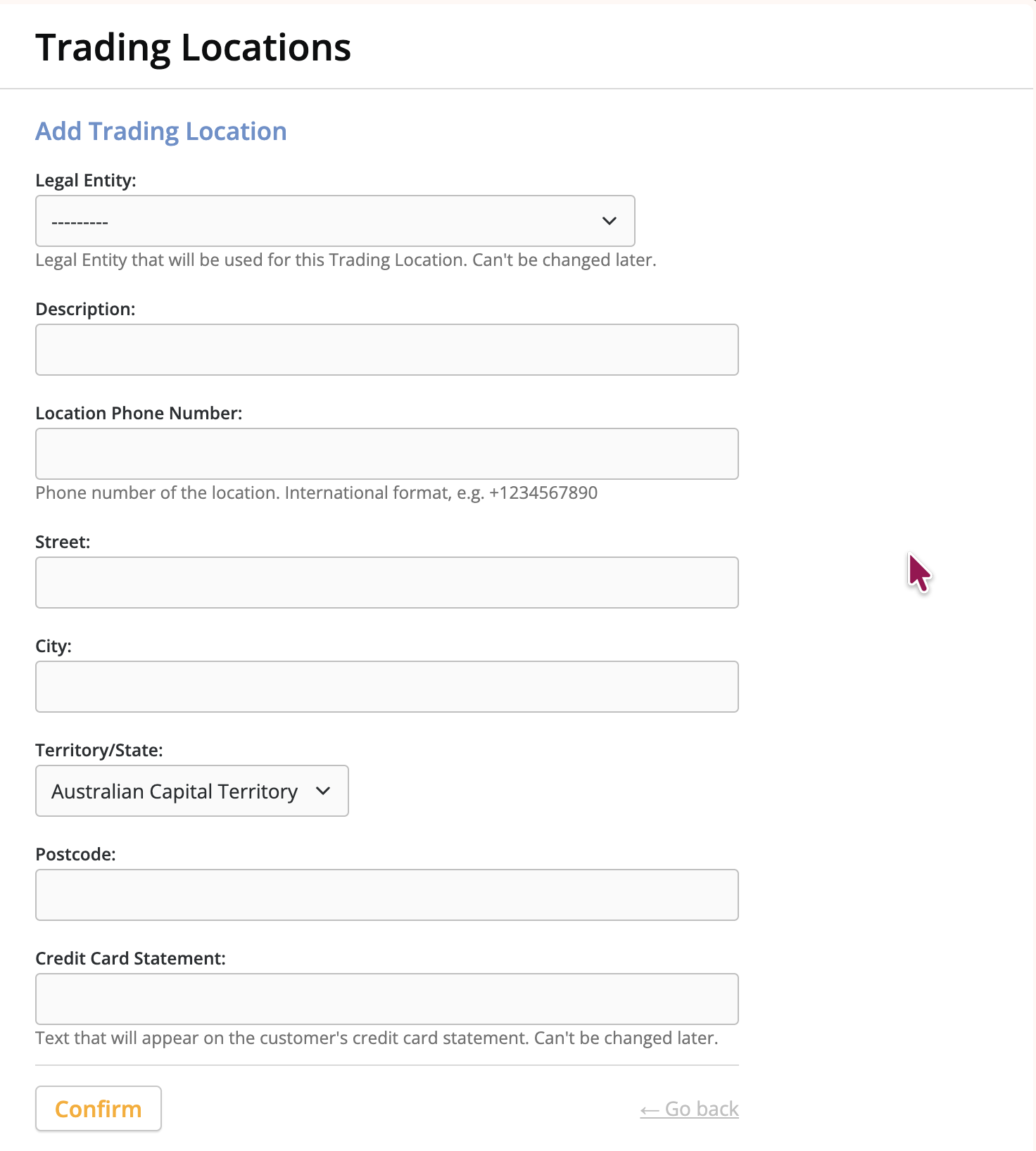Click the Credit Card Statement text box
The height and width of the screenshot is (1151, 1036).
coord(387,999)
